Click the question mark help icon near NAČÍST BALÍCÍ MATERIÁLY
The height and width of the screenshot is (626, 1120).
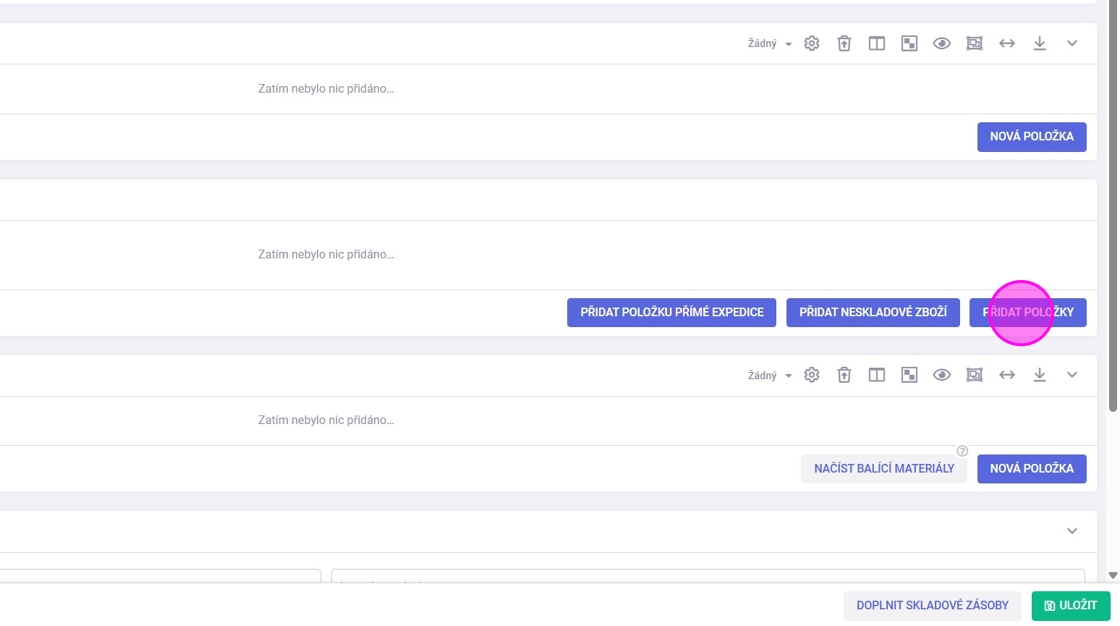962,451
